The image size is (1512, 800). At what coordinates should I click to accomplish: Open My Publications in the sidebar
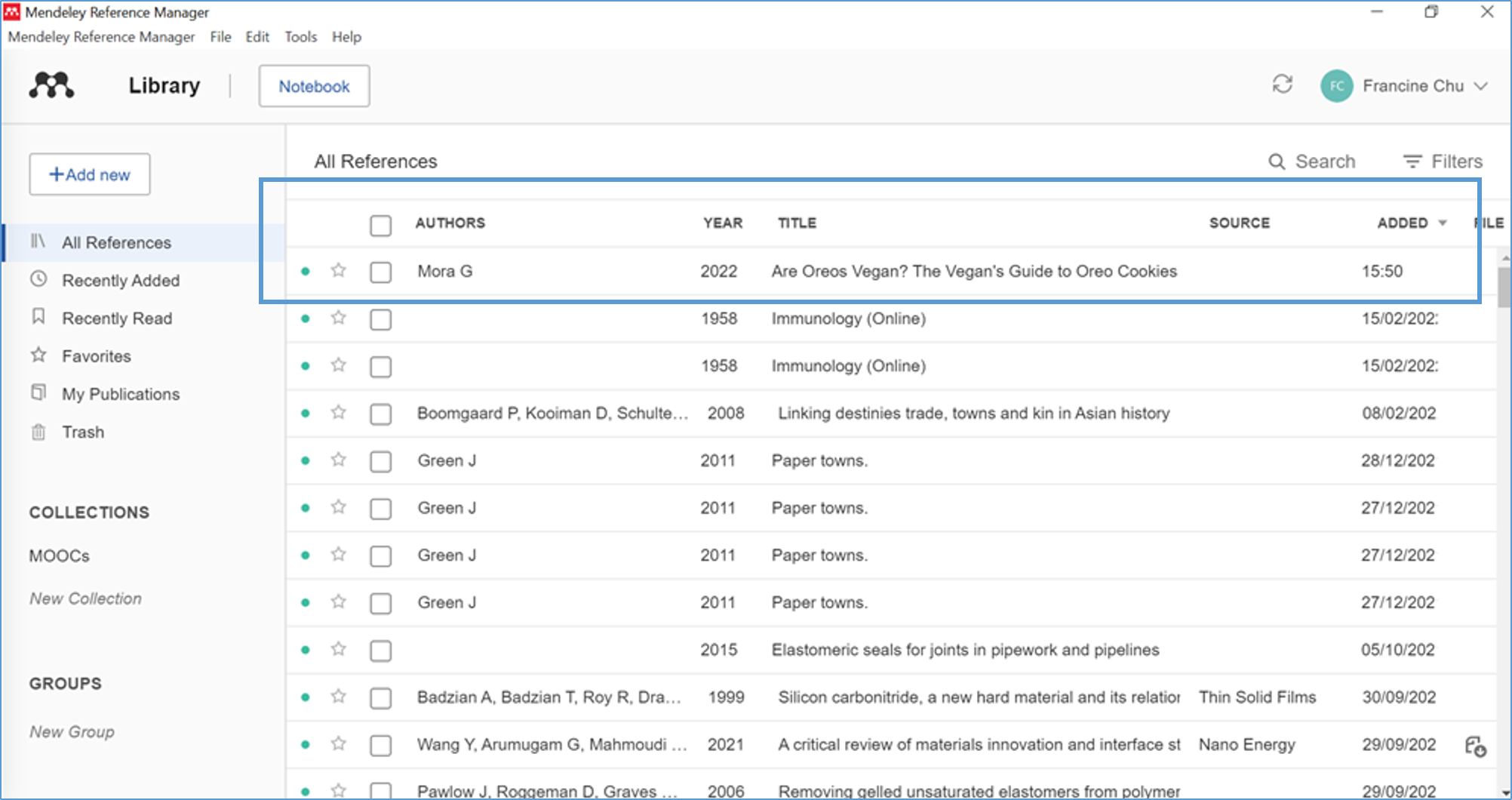pyautogui.click(x=121, y=393)
